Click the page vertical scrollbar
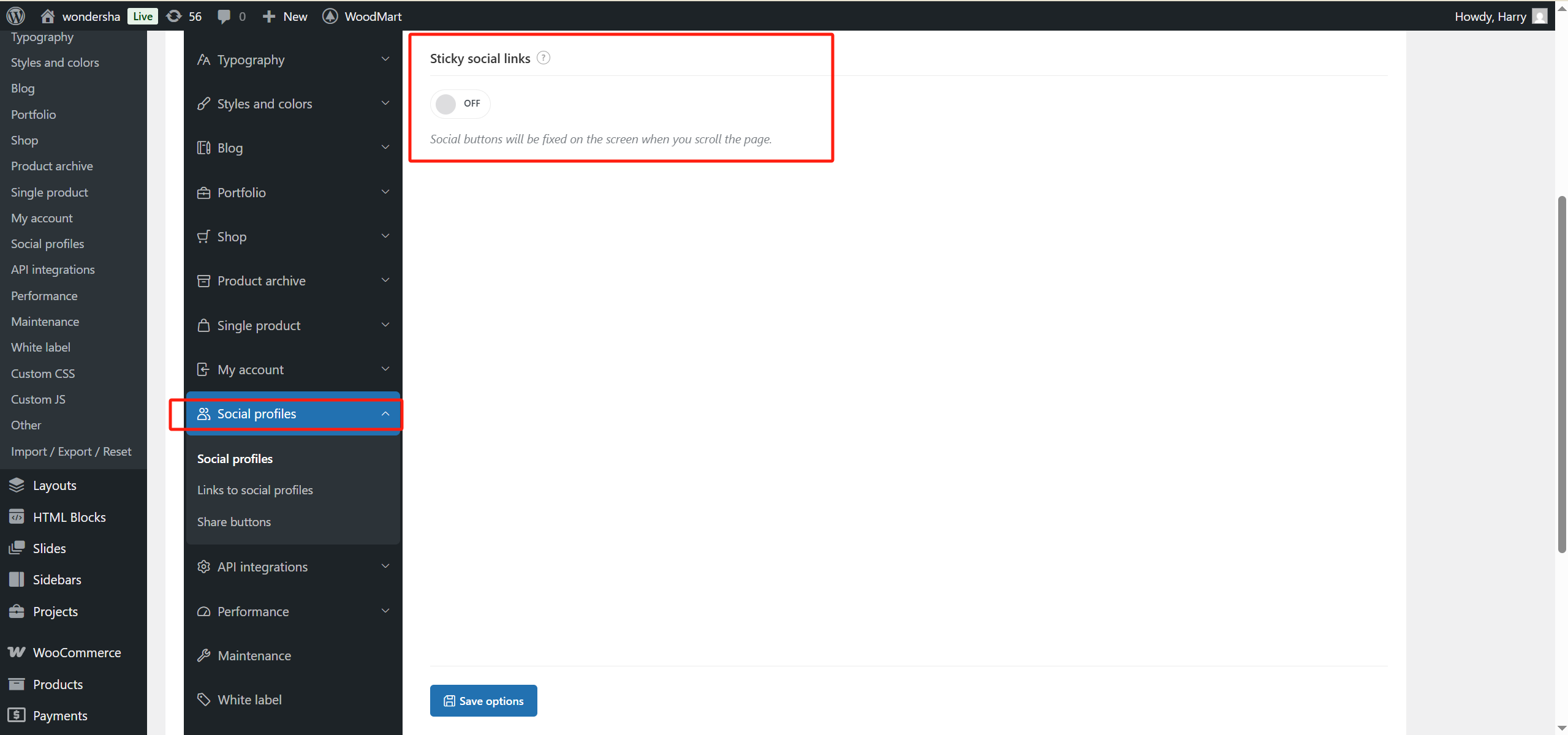Screen dimensions: 1568x735 (x=1561, y=374)
